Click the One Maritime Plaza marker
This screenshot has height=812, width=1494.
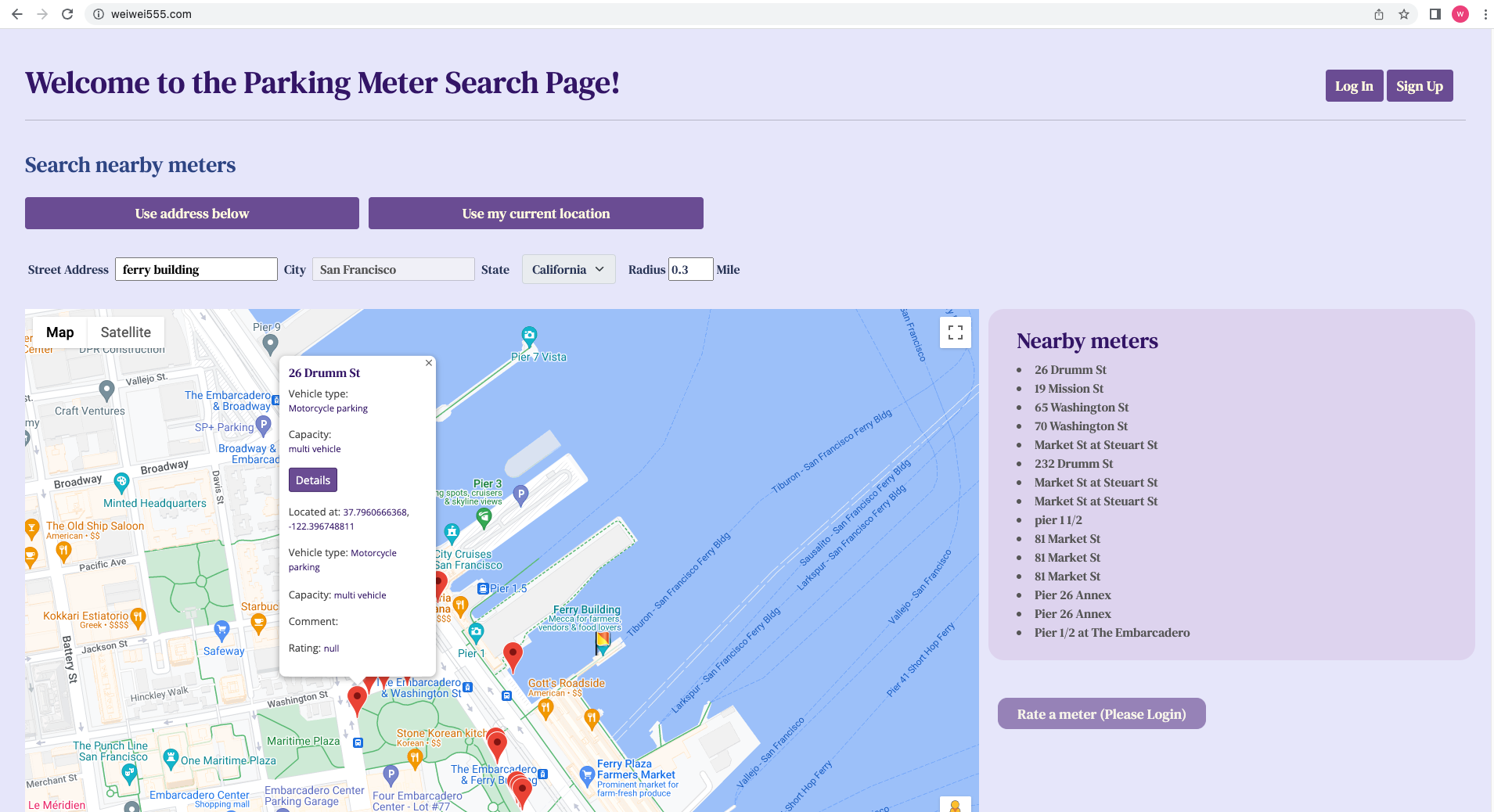(x=171, y=758)
